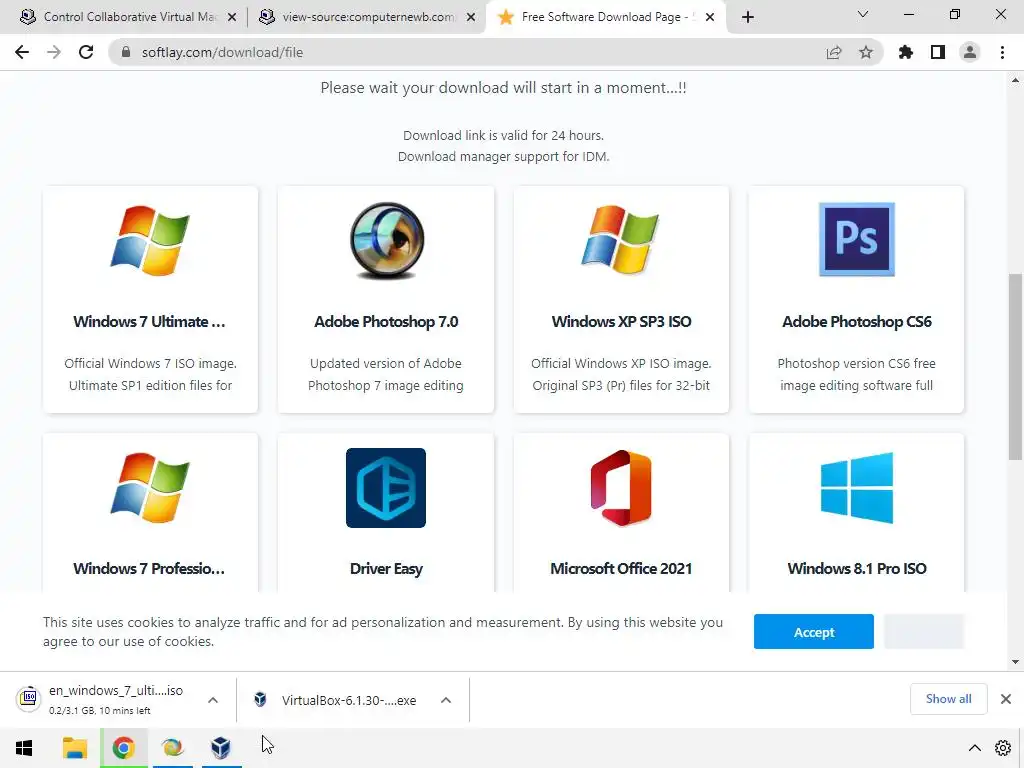Reload the softlay download page
Screen dimensions: 1024x768
[86, 52]
